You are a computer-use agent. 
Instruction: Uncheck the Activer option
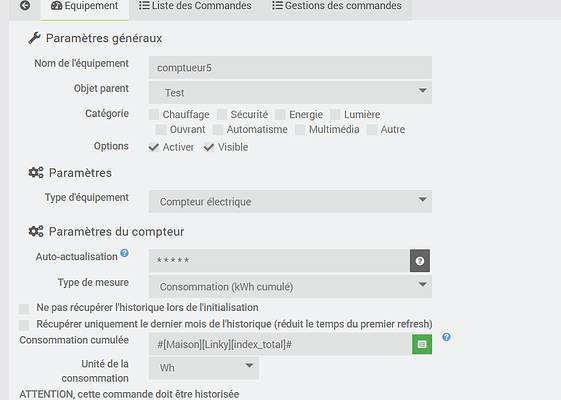(154, 147)
